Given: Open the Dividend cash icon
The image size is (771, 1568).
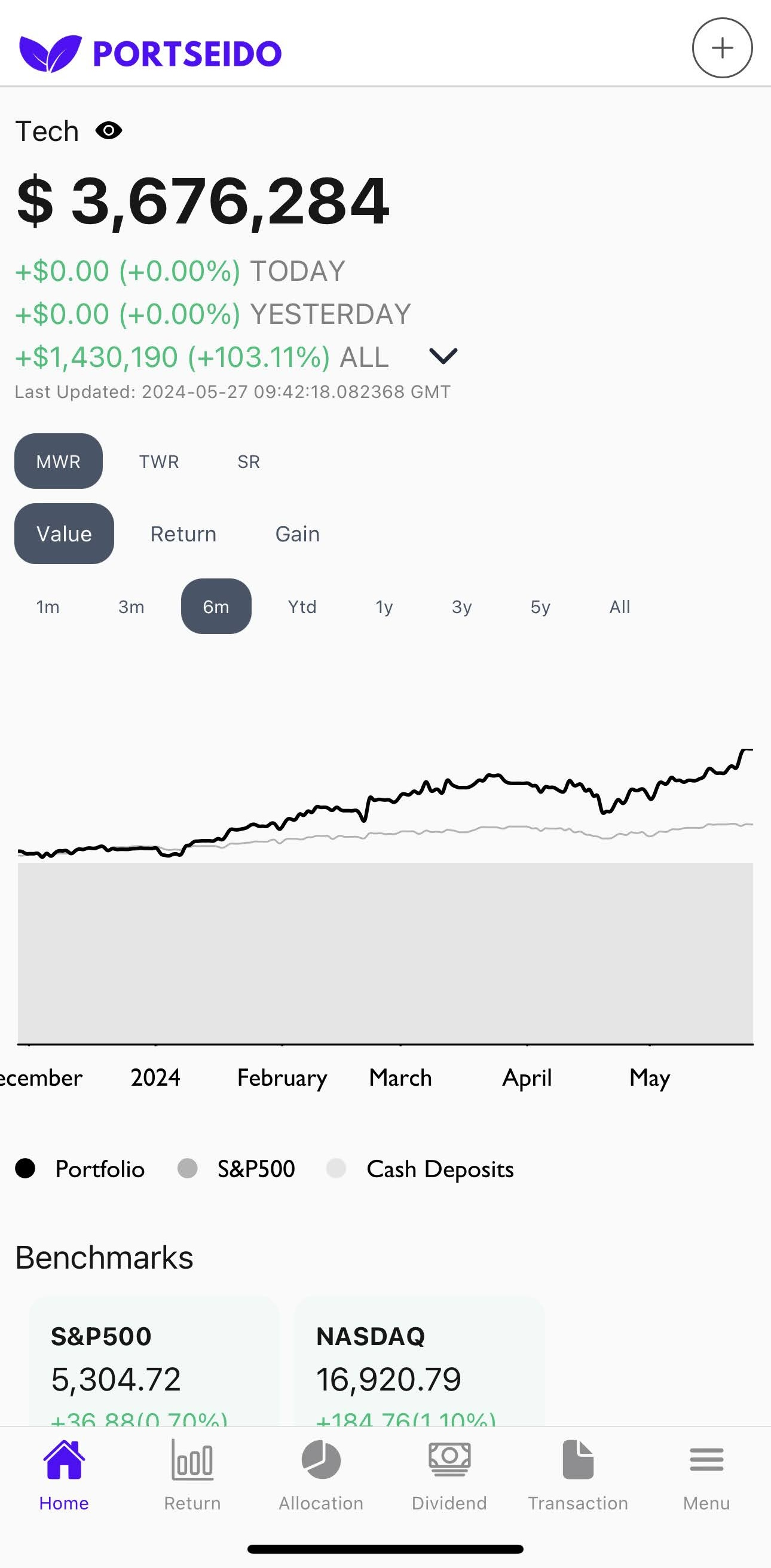Looking at the screenshot, I should pos(449,1460).
